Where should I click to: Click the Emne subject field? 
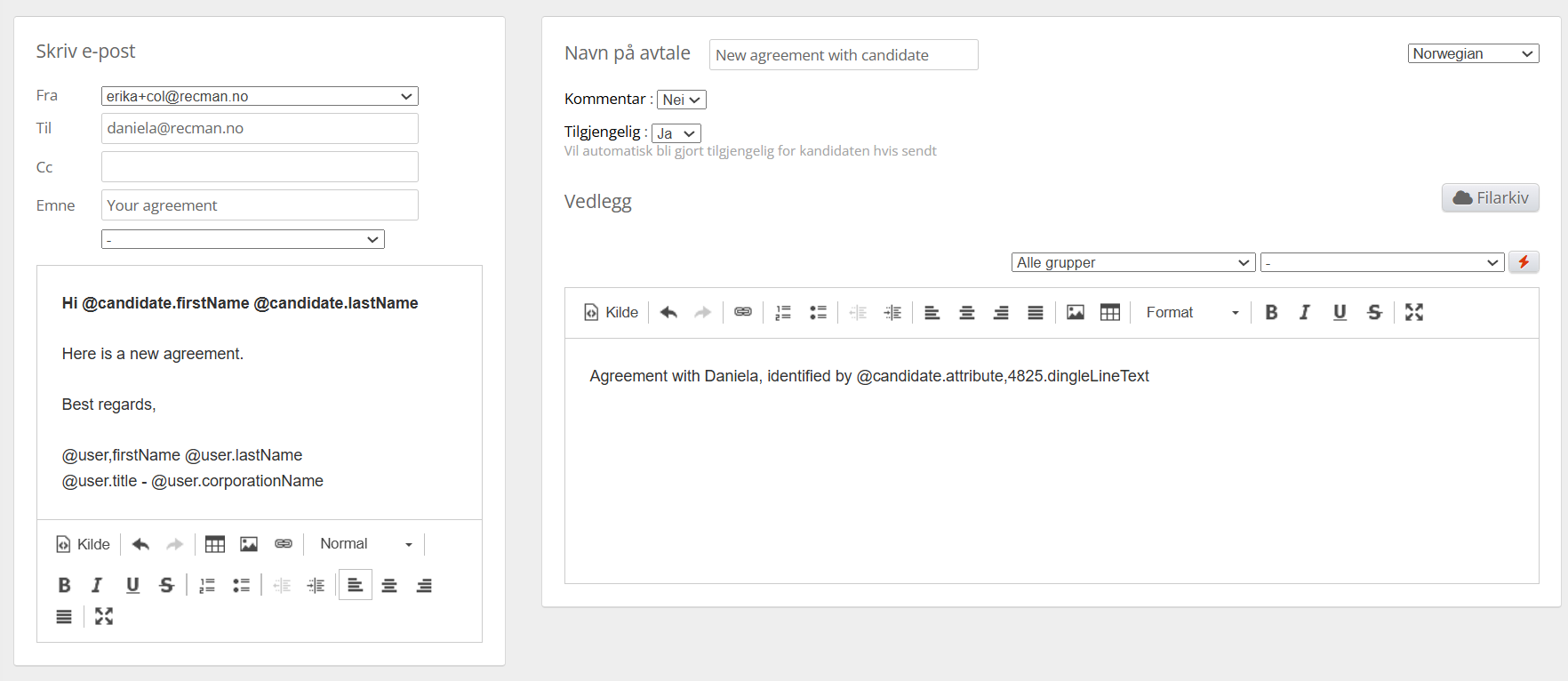(260, 205)
